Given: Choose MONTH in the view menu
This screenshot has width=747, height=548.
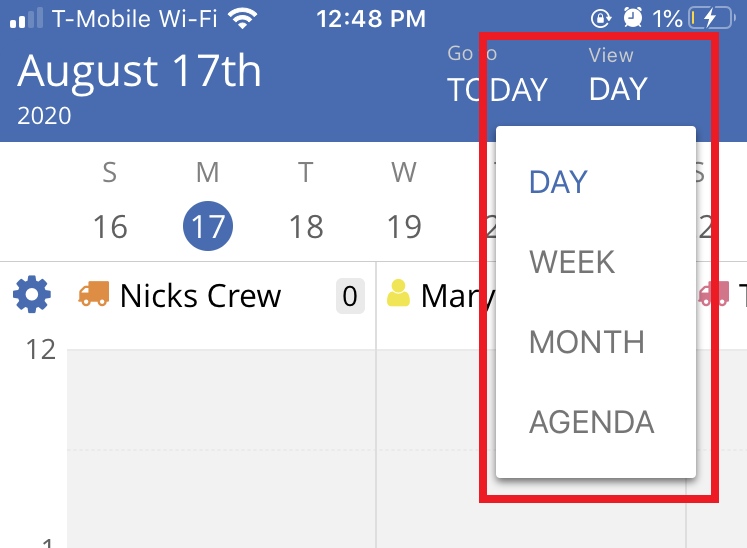Looking at the screenshot, I should (587, 342).
